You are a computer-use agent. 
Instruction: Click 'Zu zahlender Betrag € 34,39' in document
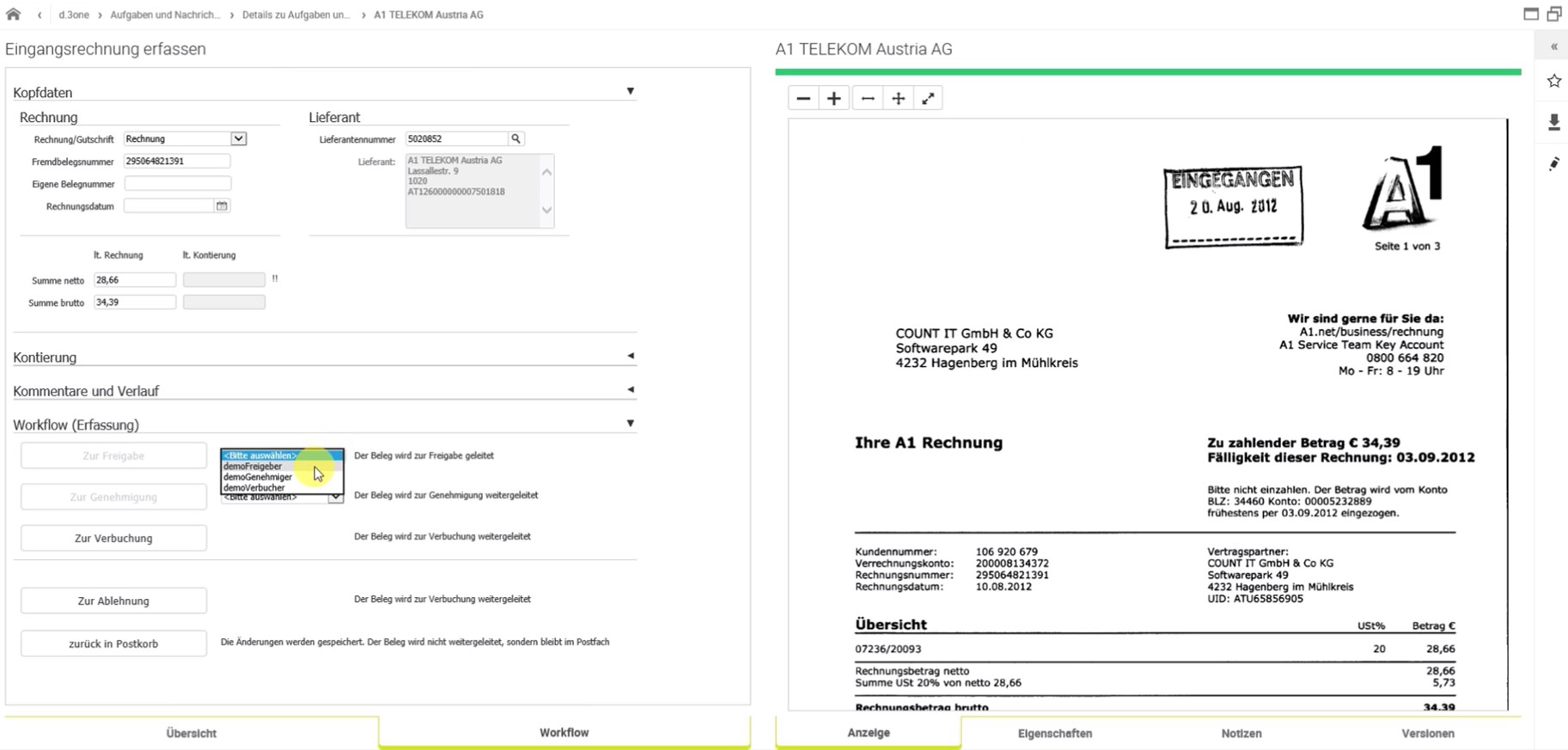(x=1303, y=443)
